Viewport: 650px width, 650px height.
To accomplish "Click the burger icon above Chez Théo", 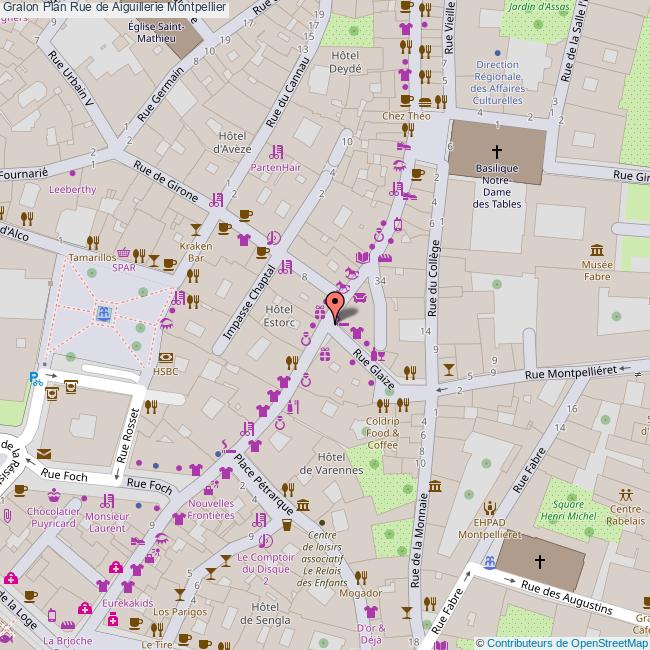I will tap(426, 100).
